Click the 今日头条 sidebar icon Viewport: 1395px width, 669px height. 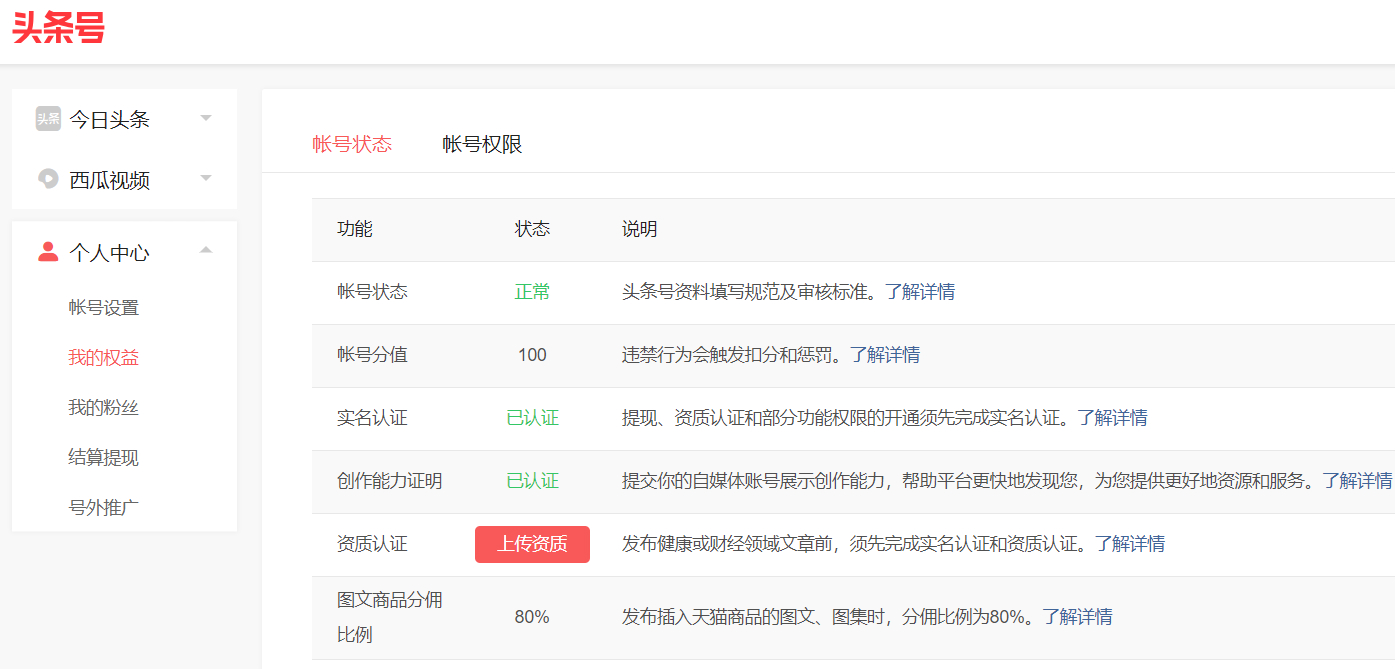tap(48, 119)
